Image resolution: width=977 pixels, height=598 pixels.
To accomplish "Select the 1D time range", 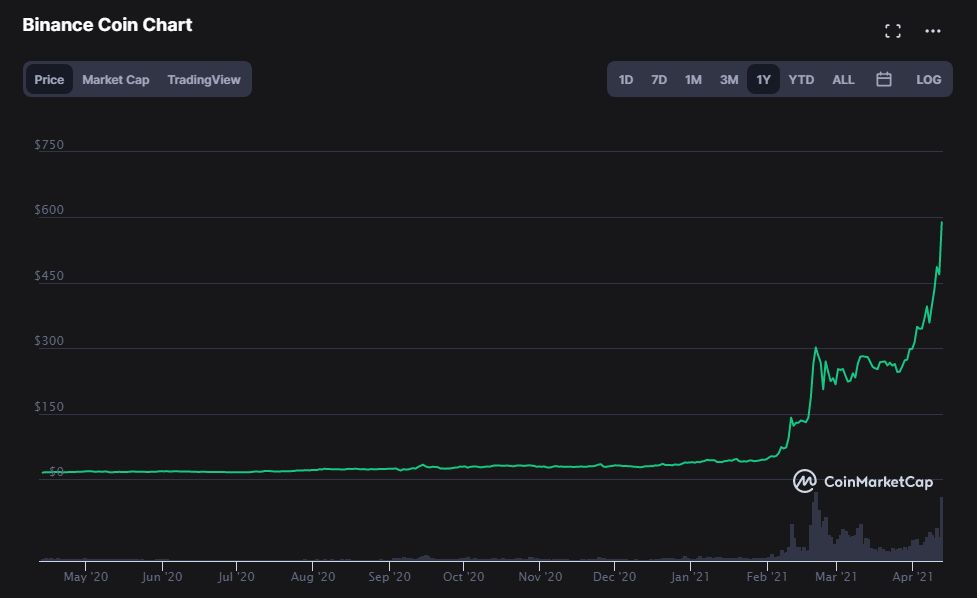I will [626, 80].
